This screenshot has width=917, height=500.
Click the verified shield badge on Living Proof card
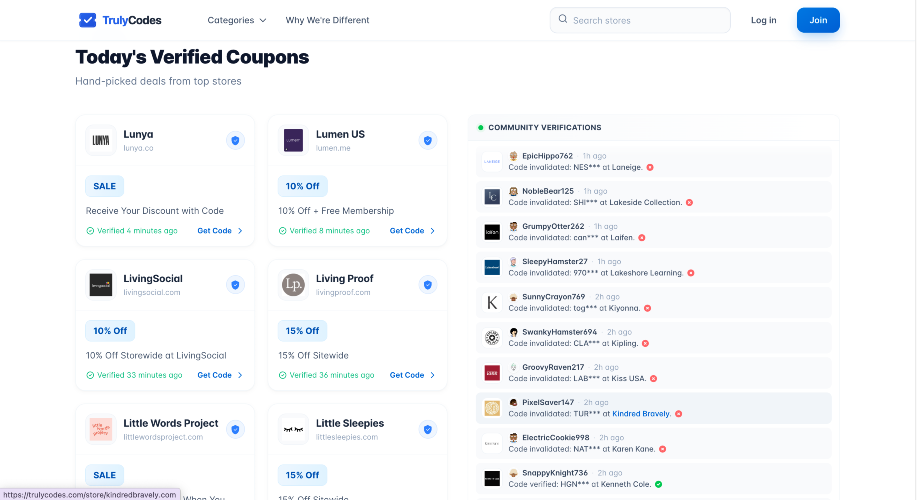[428, 285]
